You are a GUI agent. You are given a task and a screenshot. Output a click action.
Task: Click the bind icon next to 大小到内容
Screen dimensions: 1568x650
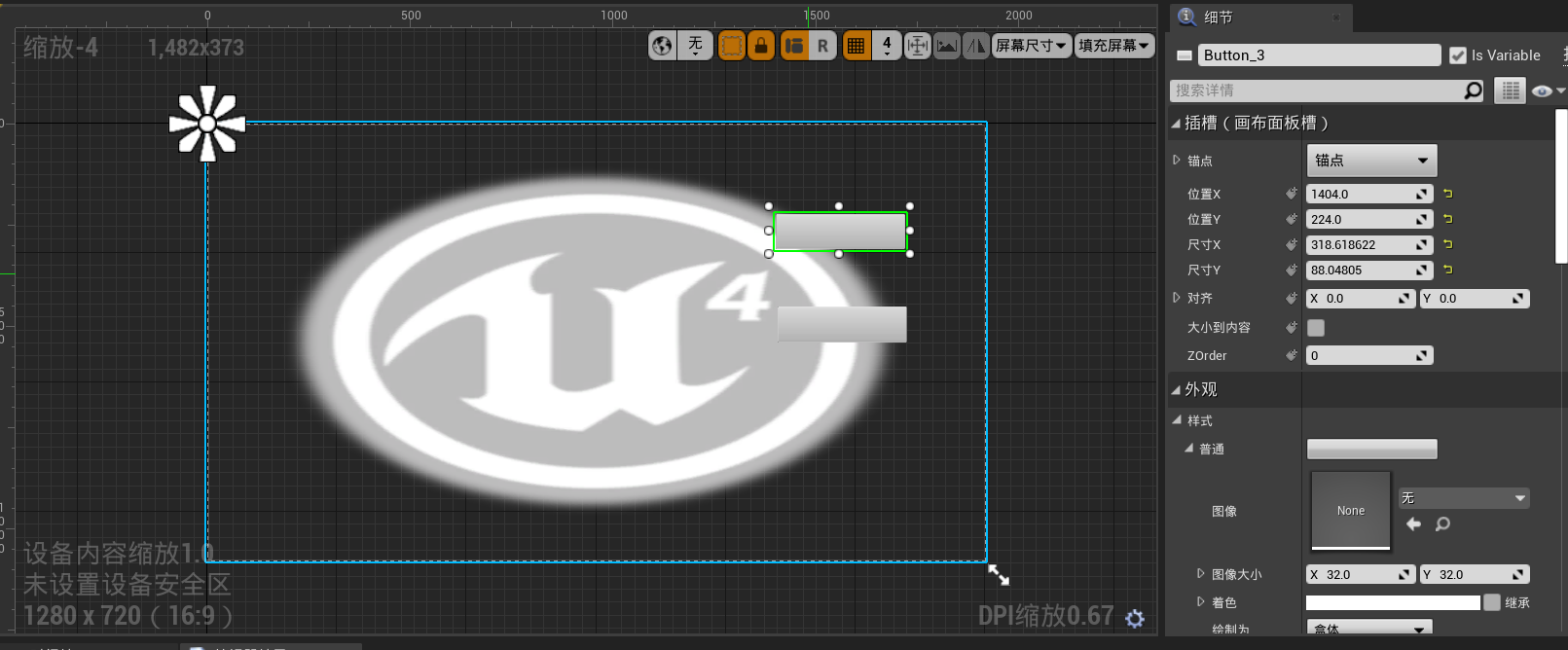tap(1292, 327)
